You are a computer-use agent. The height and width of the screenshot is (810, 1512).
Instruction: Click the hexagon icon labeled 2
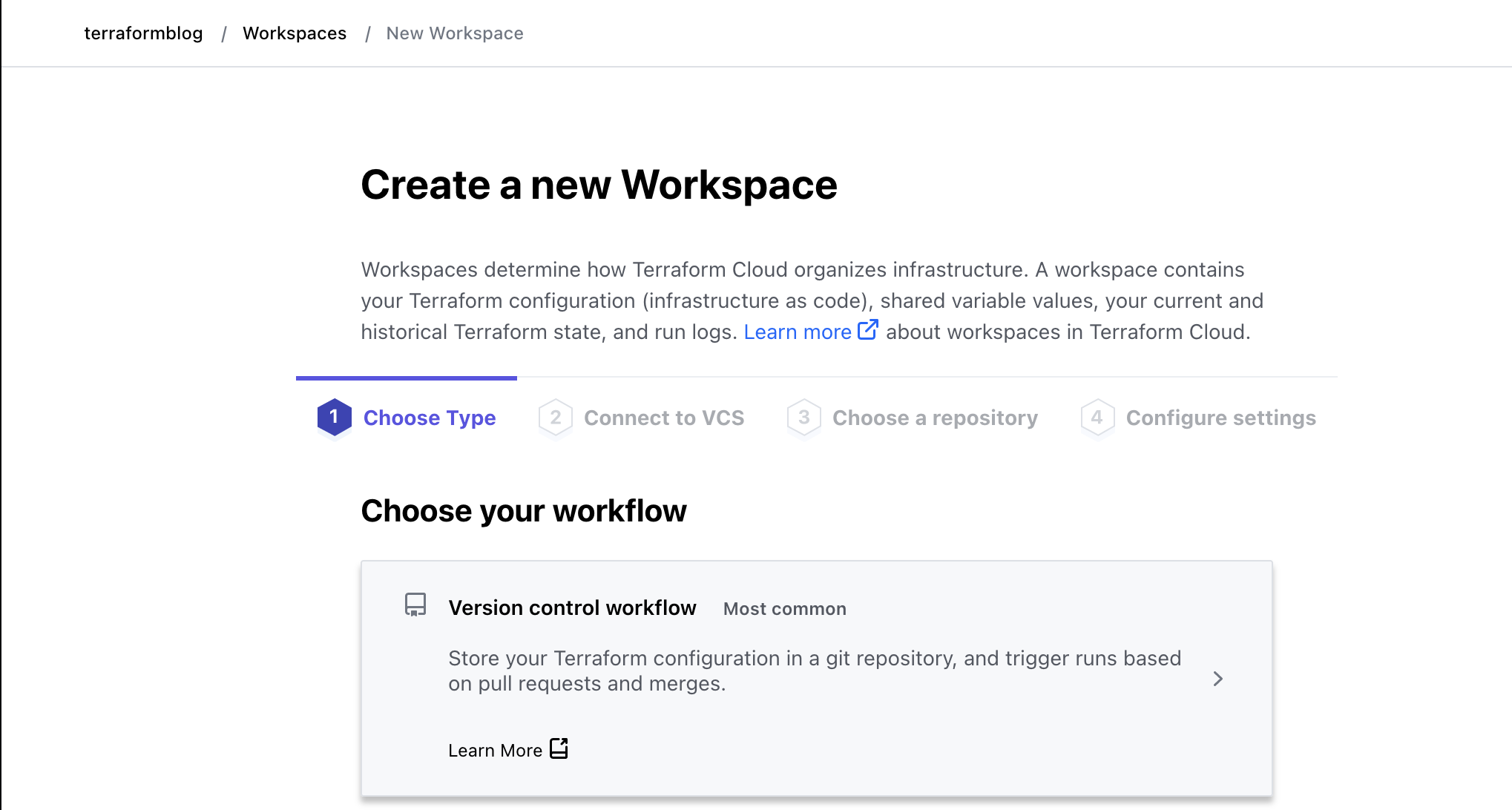[x=555, y=417]
